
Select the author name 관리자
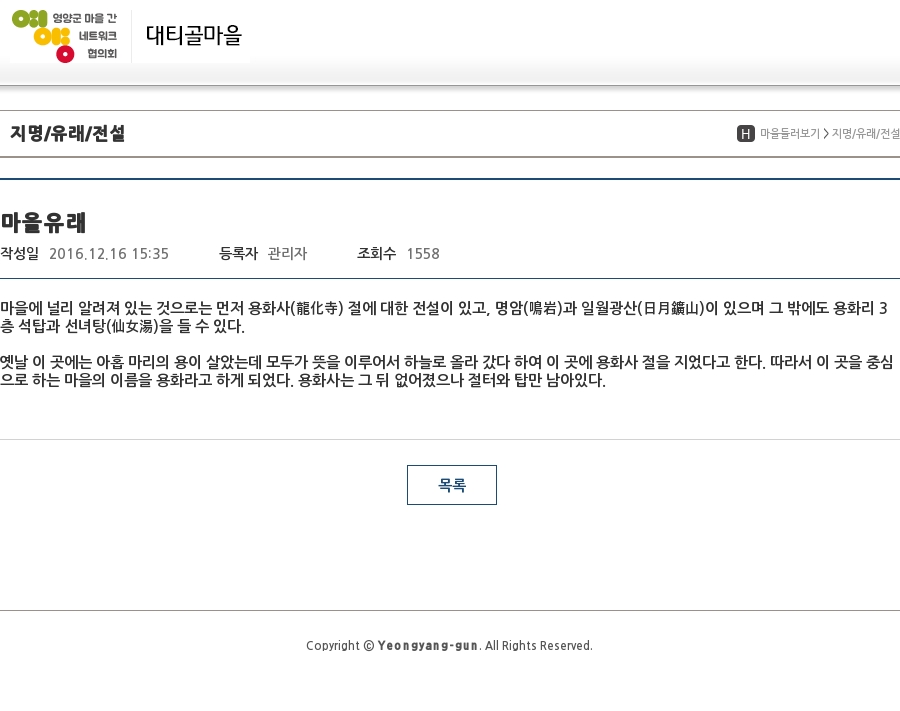click(288, 254)
